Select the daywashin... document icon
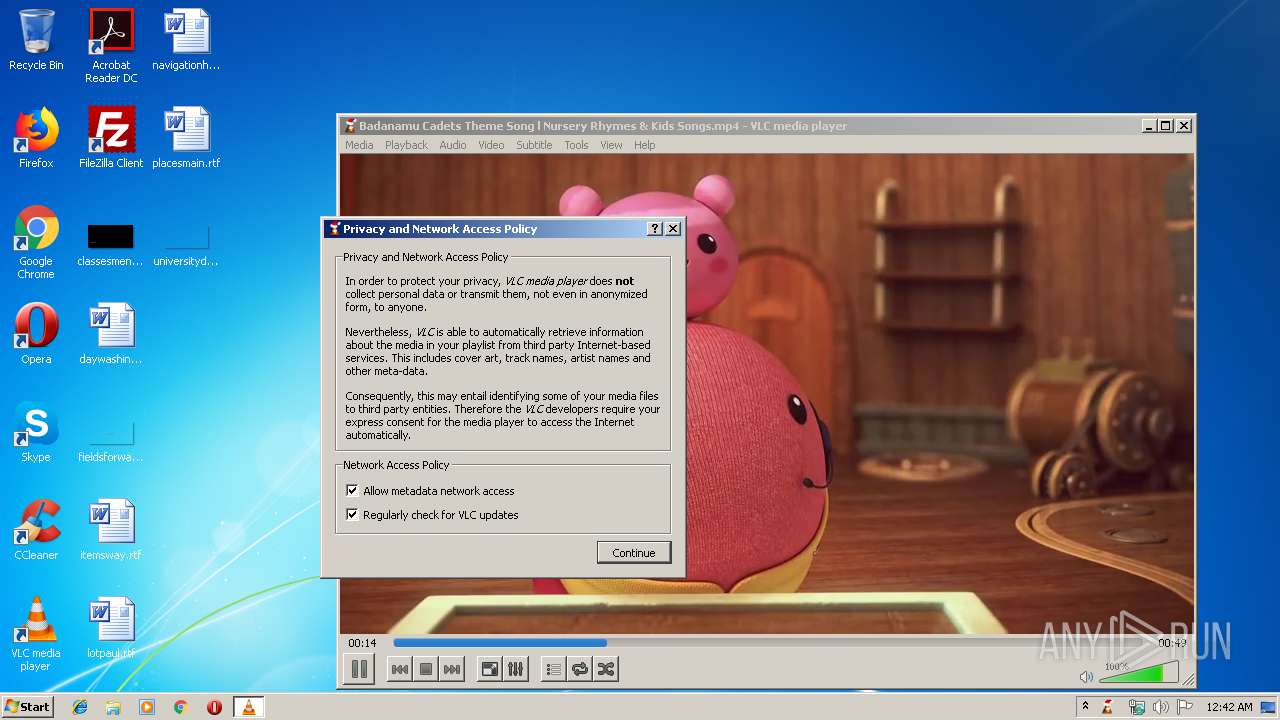 (111, 334)
